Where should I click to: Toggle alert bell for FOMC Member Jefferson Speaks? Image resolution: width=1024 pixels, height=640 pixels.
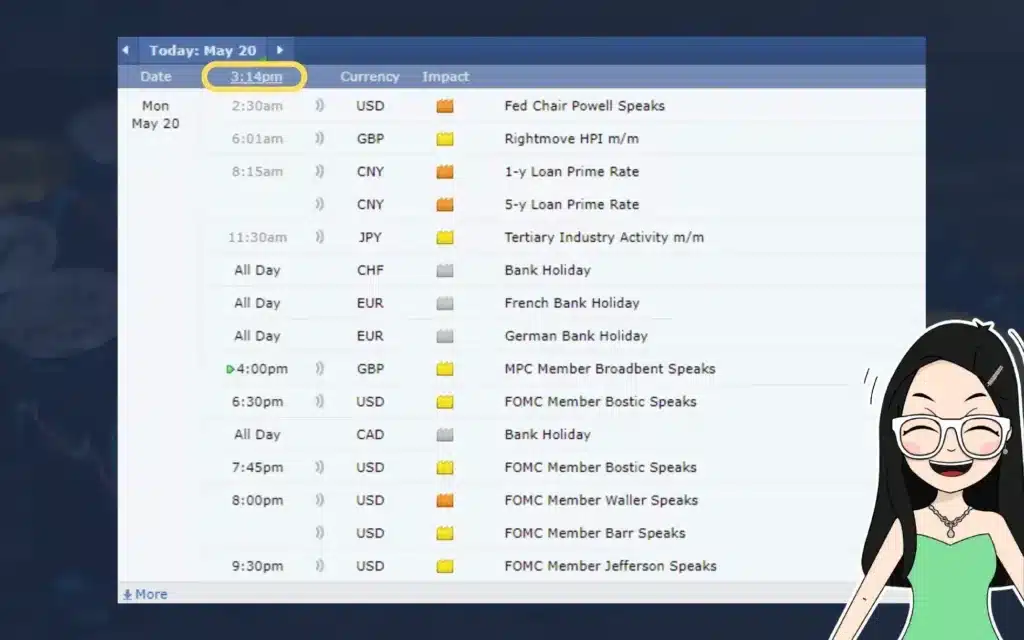point(319,566)
